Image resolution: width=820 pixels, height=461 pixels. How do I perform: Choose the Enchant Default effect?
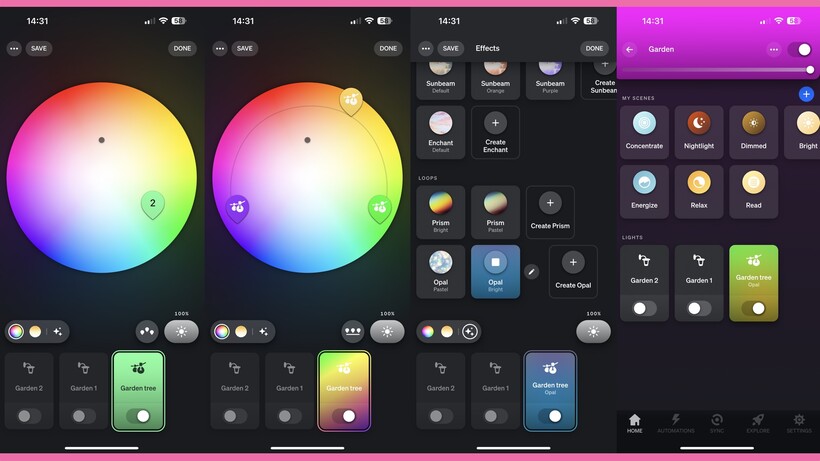click(440, 132)
